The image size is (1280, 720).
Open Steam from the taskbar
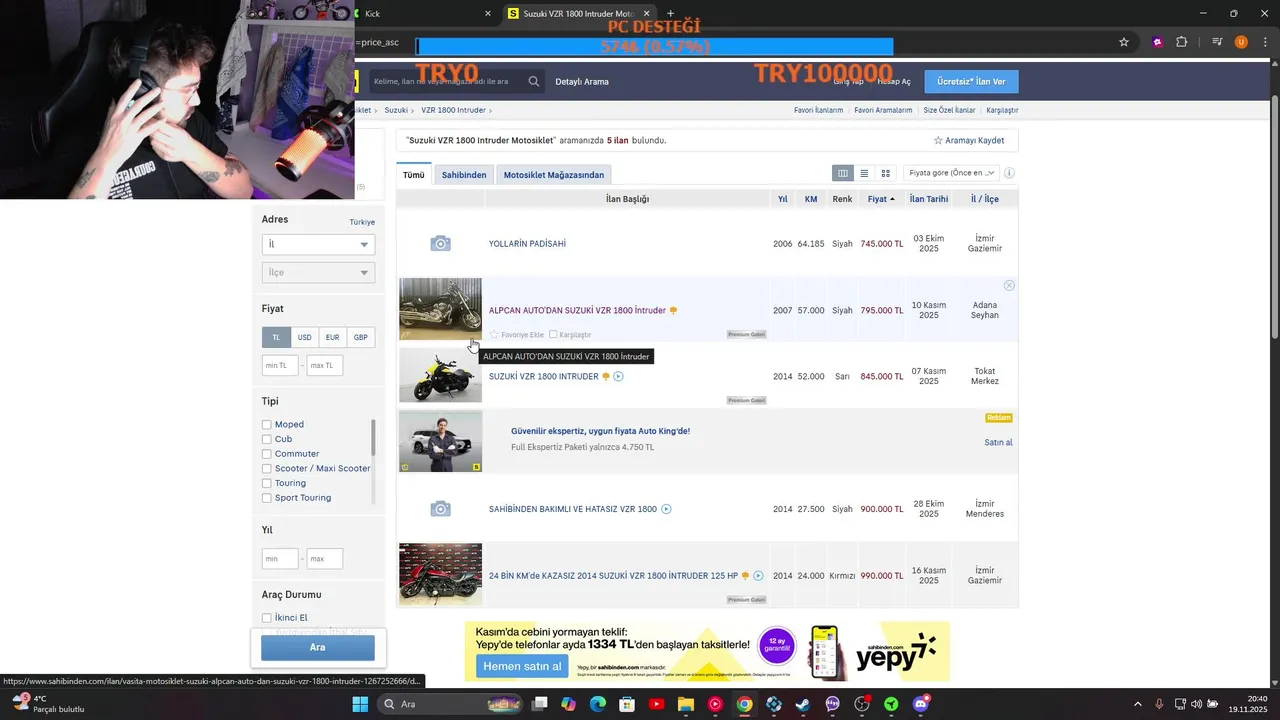tap(802, 704)
